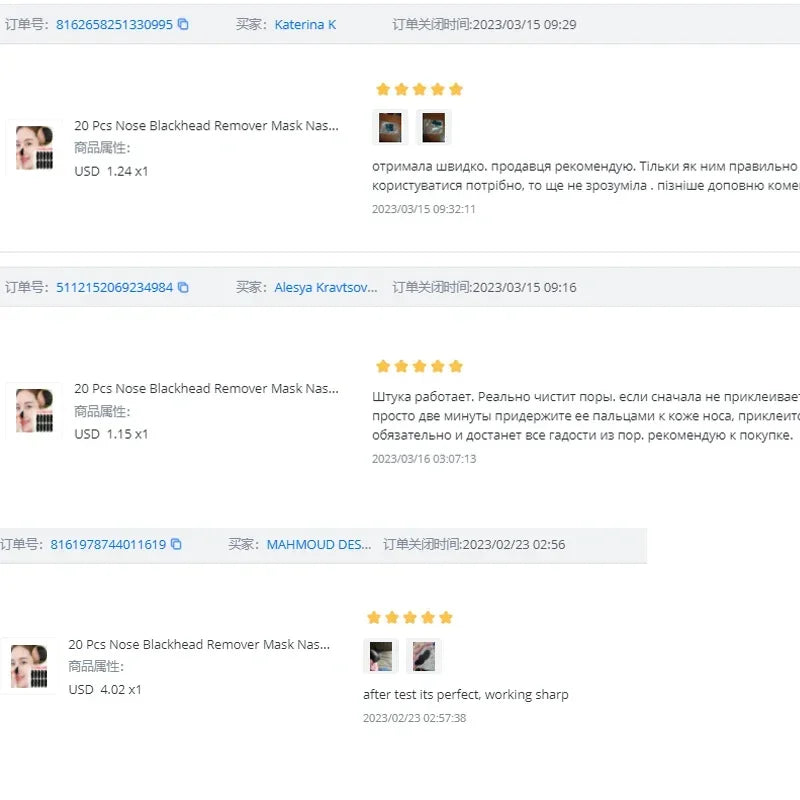This screenshot has height=800, width=800.
Task: Open product title in USD 1.15 order
Action: [x=206, y=388]
